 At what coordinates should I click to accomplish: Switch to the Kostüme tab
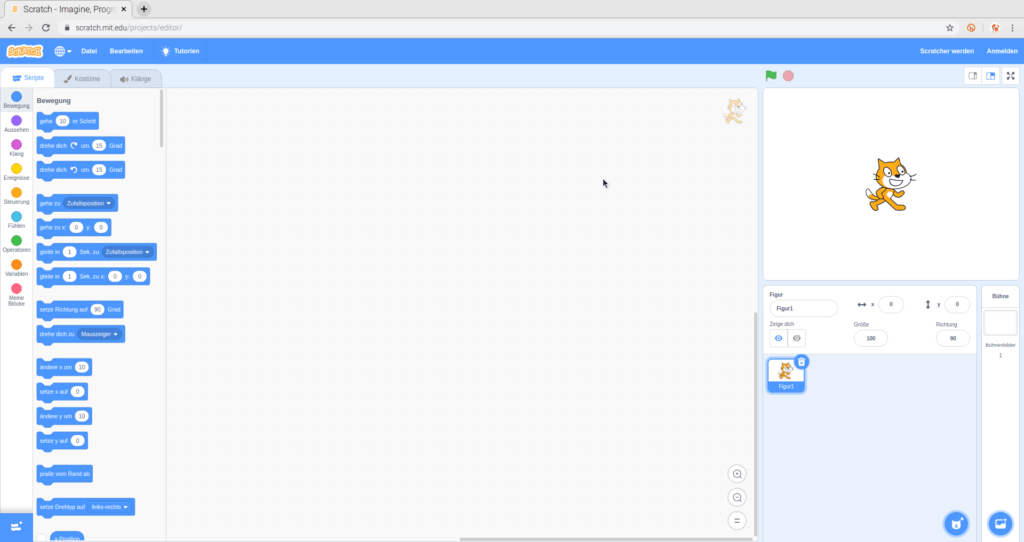pyautogui.click(x=82, y=79)
